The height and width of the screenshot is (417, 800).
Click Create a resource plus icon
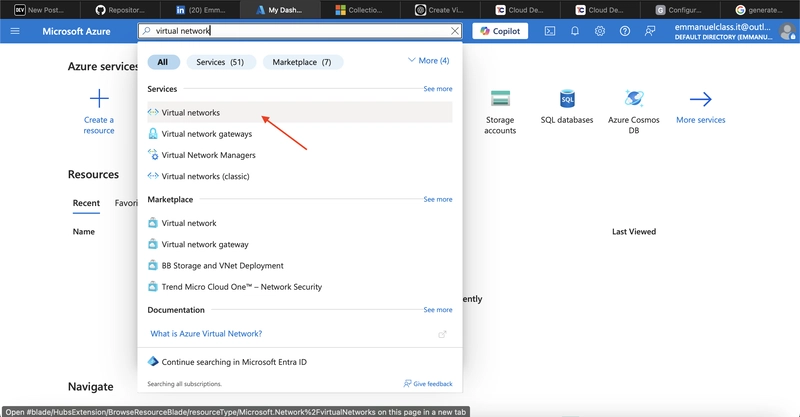[99, 99]
